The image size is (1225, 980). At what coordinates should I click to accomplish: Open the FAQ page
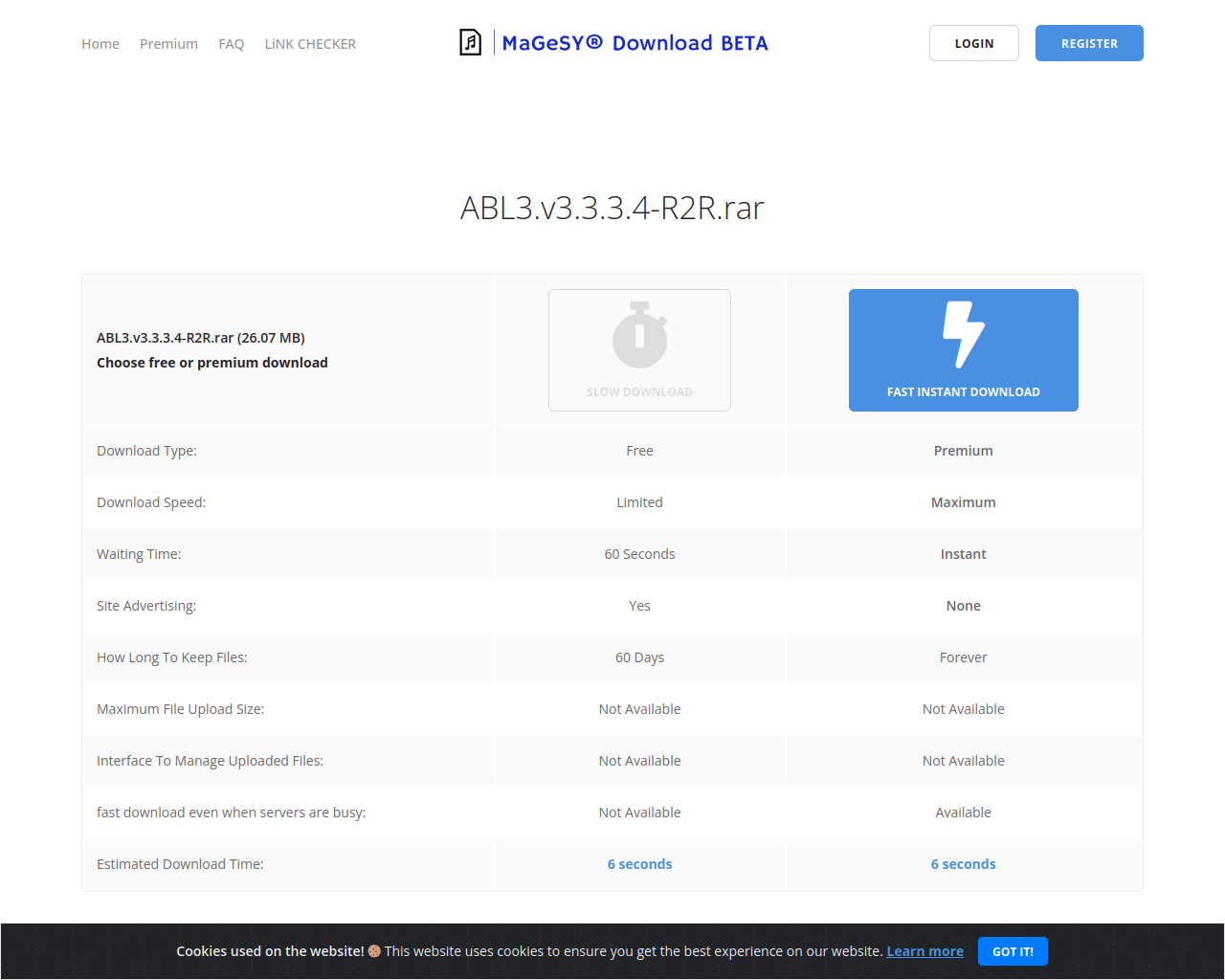click(231, 44)
